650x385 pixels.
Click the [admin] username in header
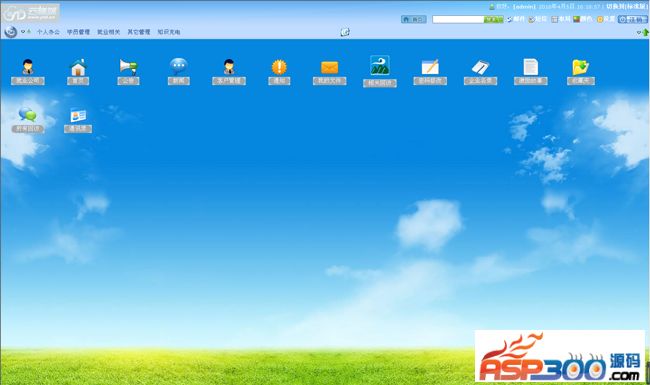click(x=524, y=7)
